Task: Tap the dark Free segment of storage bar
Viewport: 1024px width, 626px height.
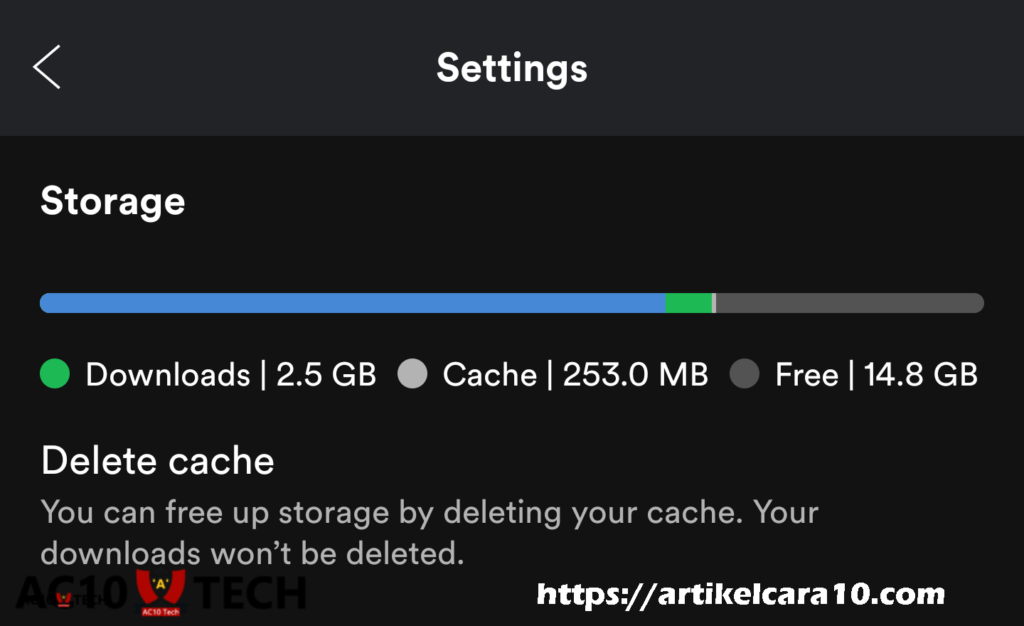Action: pos(850,302)
